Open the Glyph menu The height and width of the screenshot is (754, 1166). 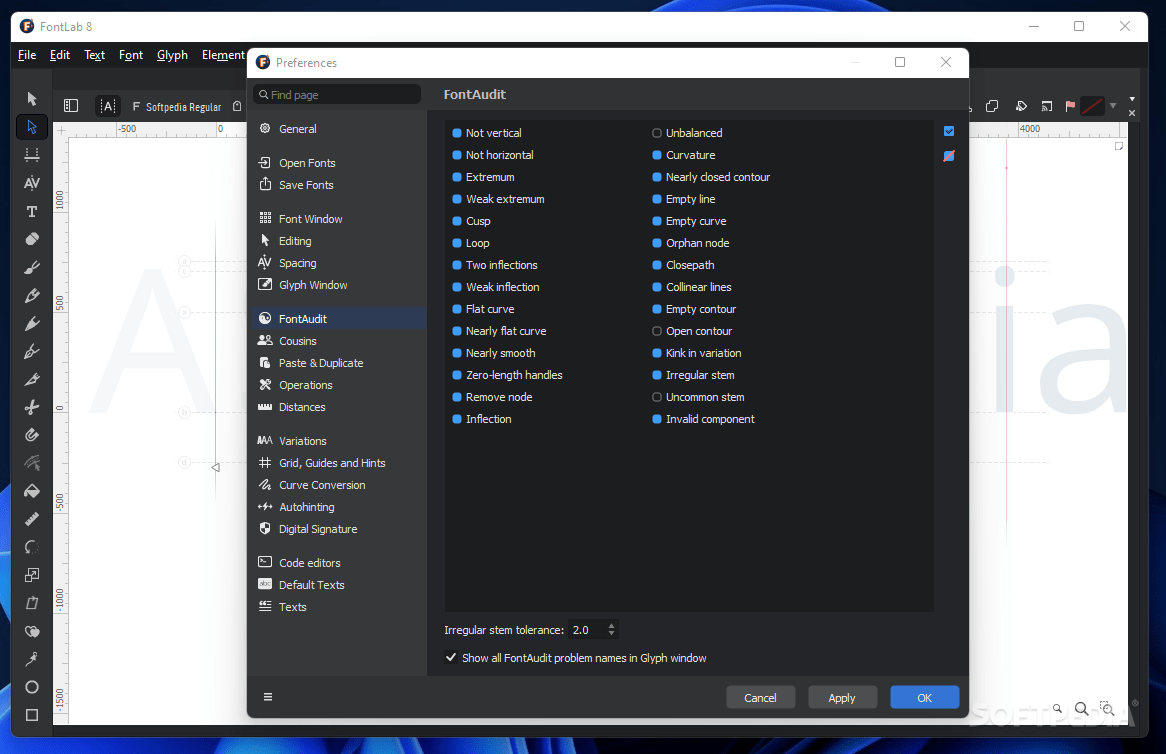(x=173, y=55)
